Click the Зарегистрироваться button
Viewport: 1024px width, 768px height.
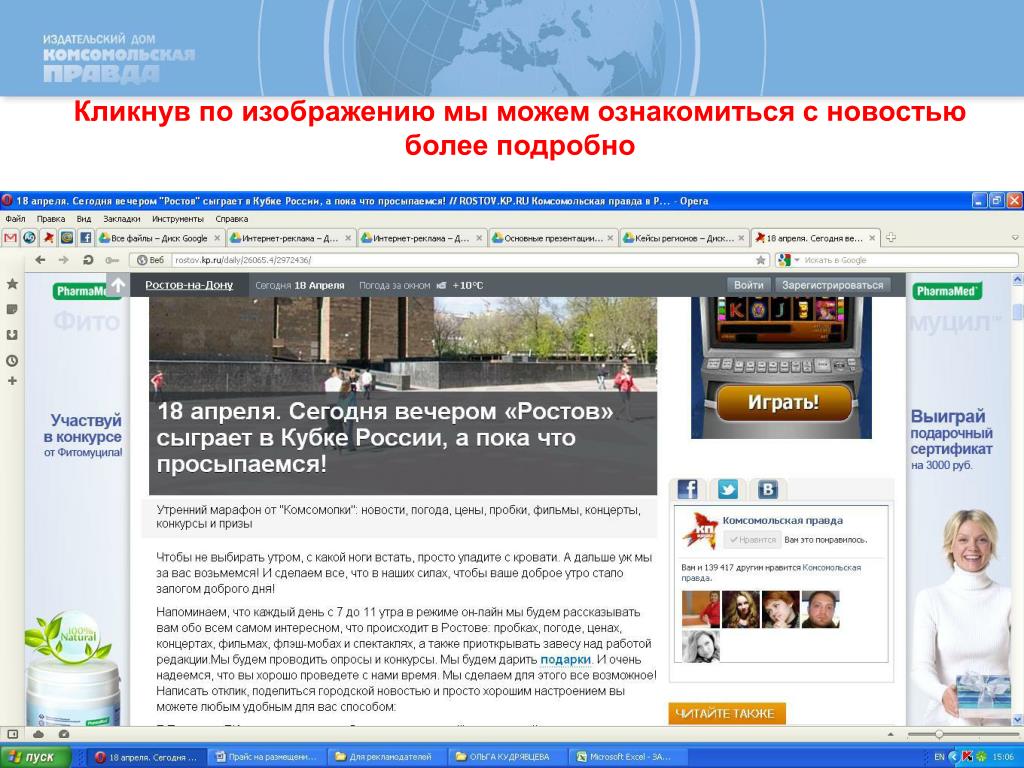(832, 285)
